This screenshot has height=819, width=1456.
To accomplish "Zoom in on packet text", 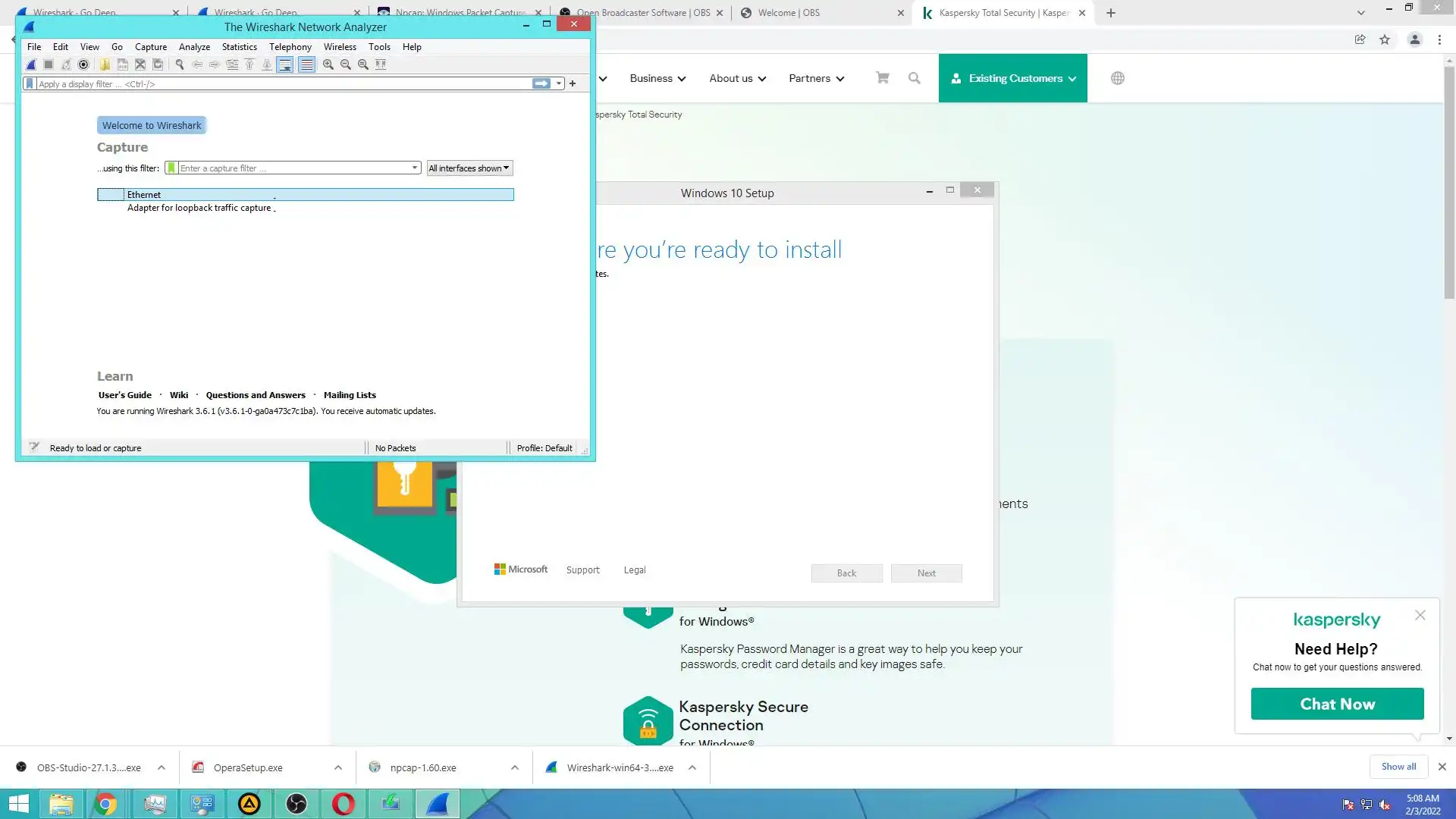I will (x=328, y=65).
